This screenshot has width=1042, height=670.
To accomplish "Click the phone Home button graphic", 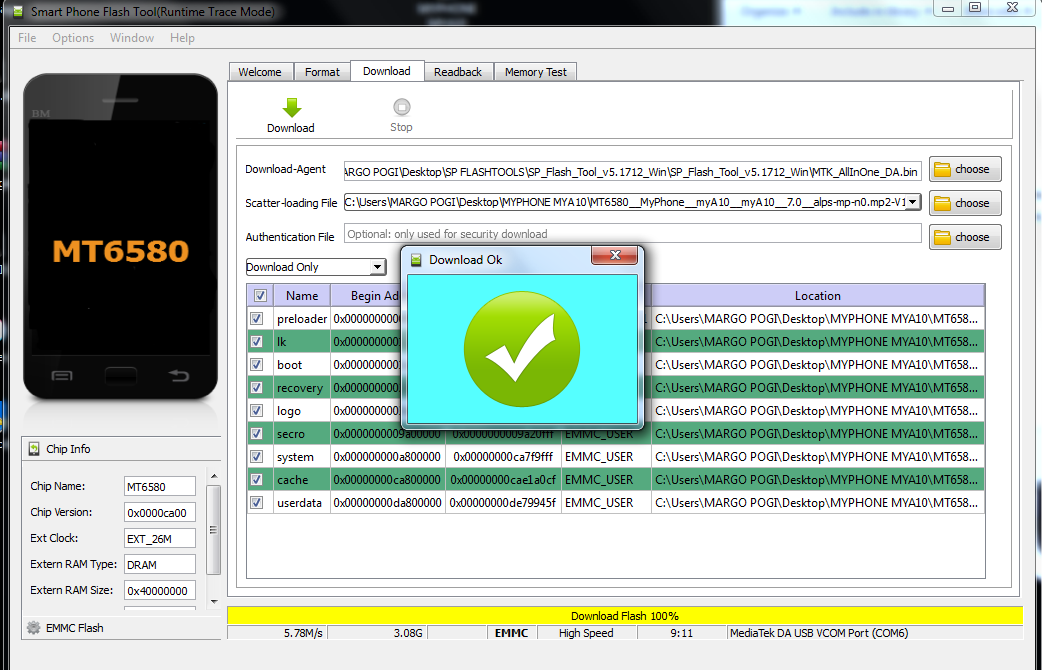I will click(120, 375).
